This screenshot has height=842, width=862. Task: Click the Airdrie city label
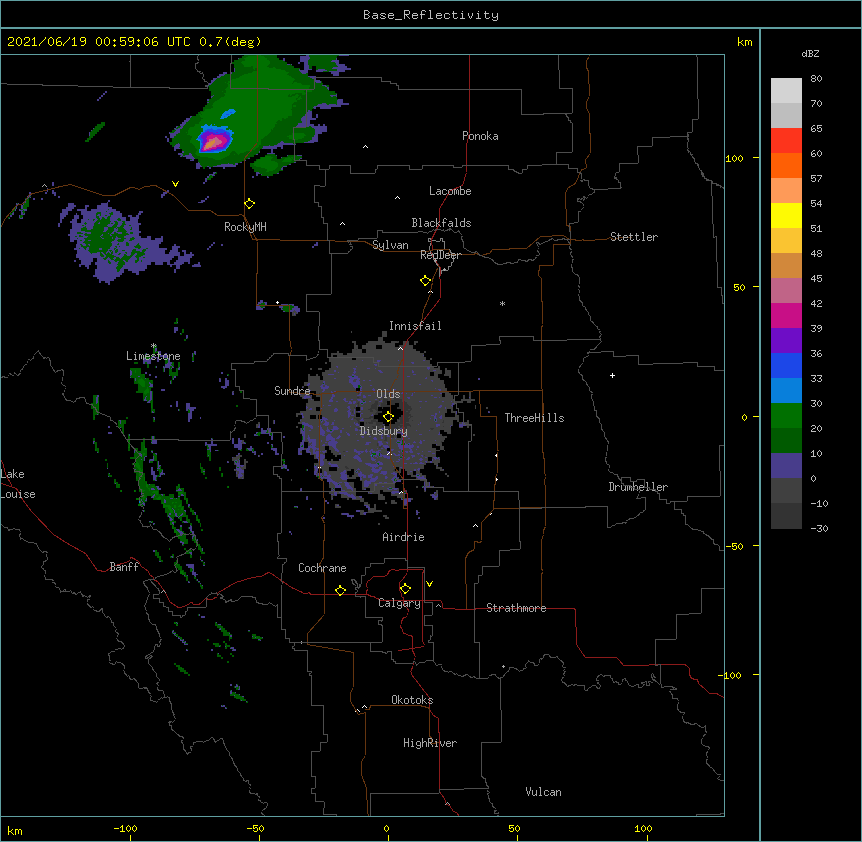pyautogui.click(x=403, y=537)
